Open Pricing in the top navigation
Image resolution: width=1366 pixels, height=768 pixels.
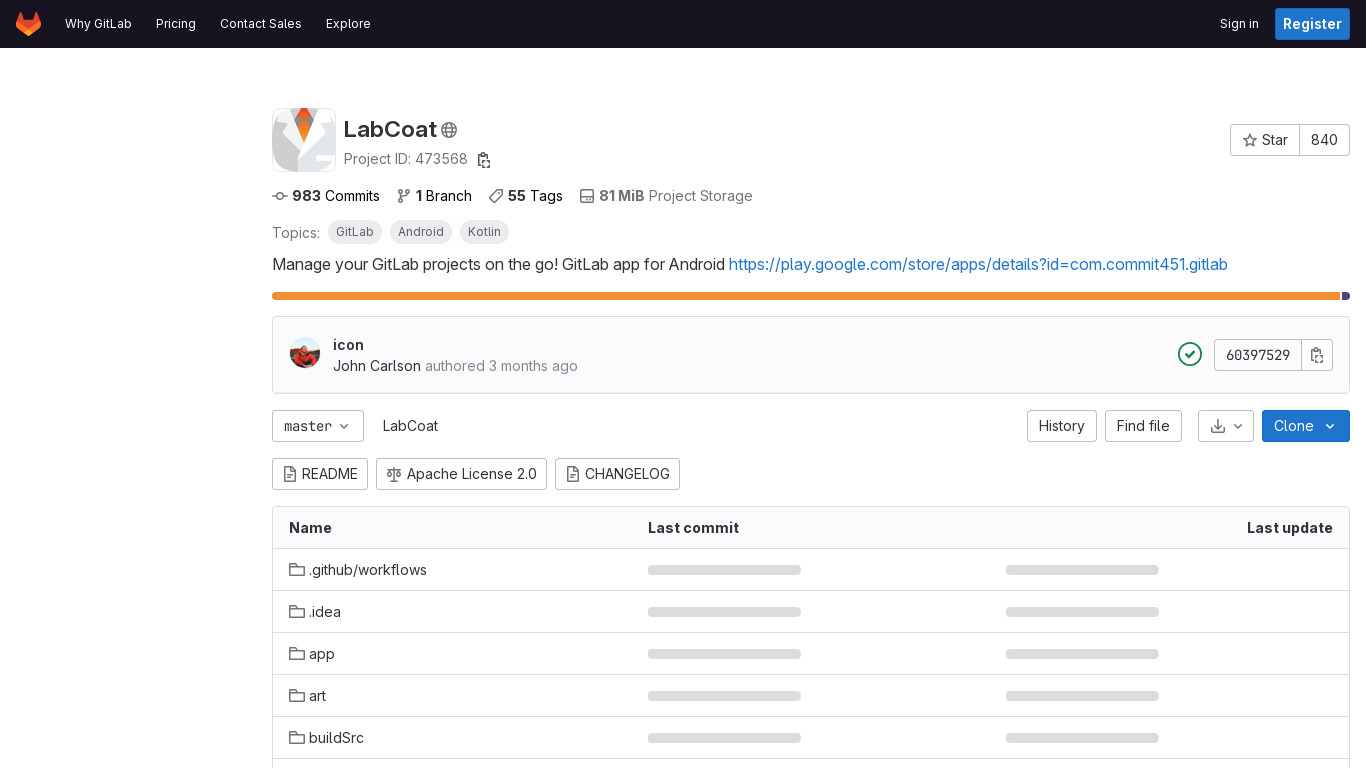(x=176, y=24)
